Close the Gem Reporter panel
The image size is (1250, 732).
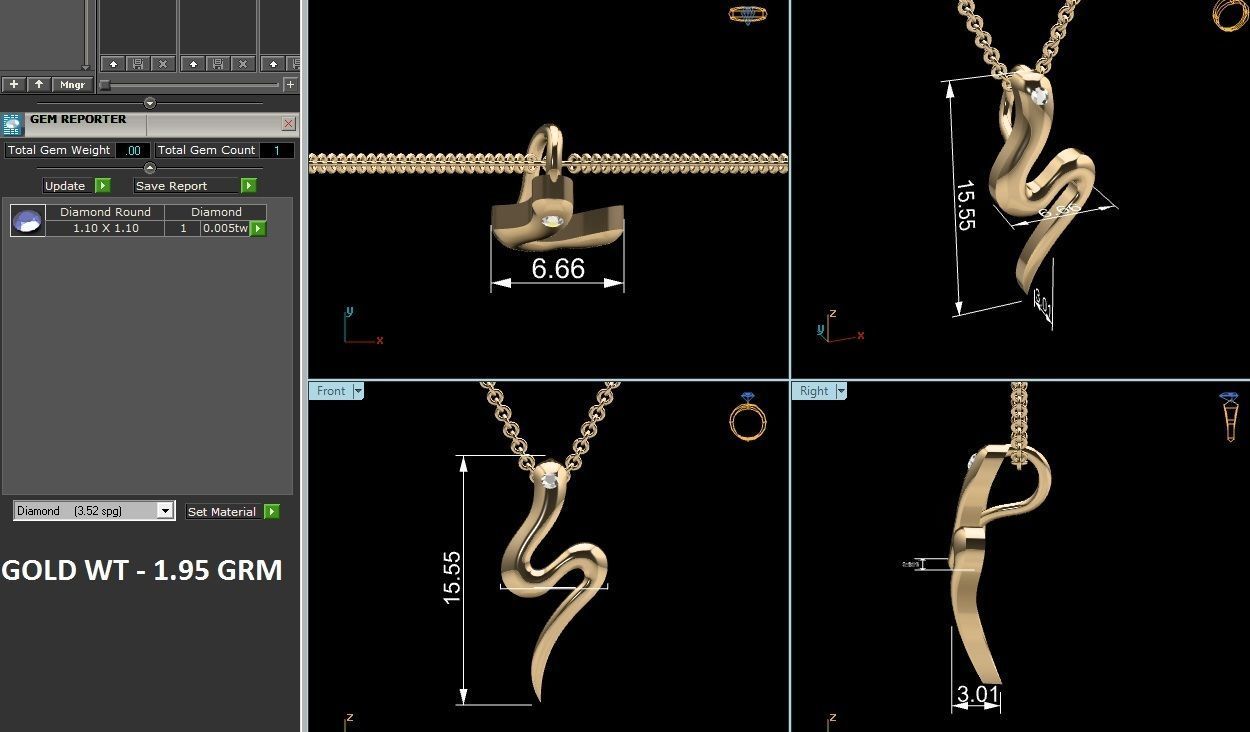289,124
